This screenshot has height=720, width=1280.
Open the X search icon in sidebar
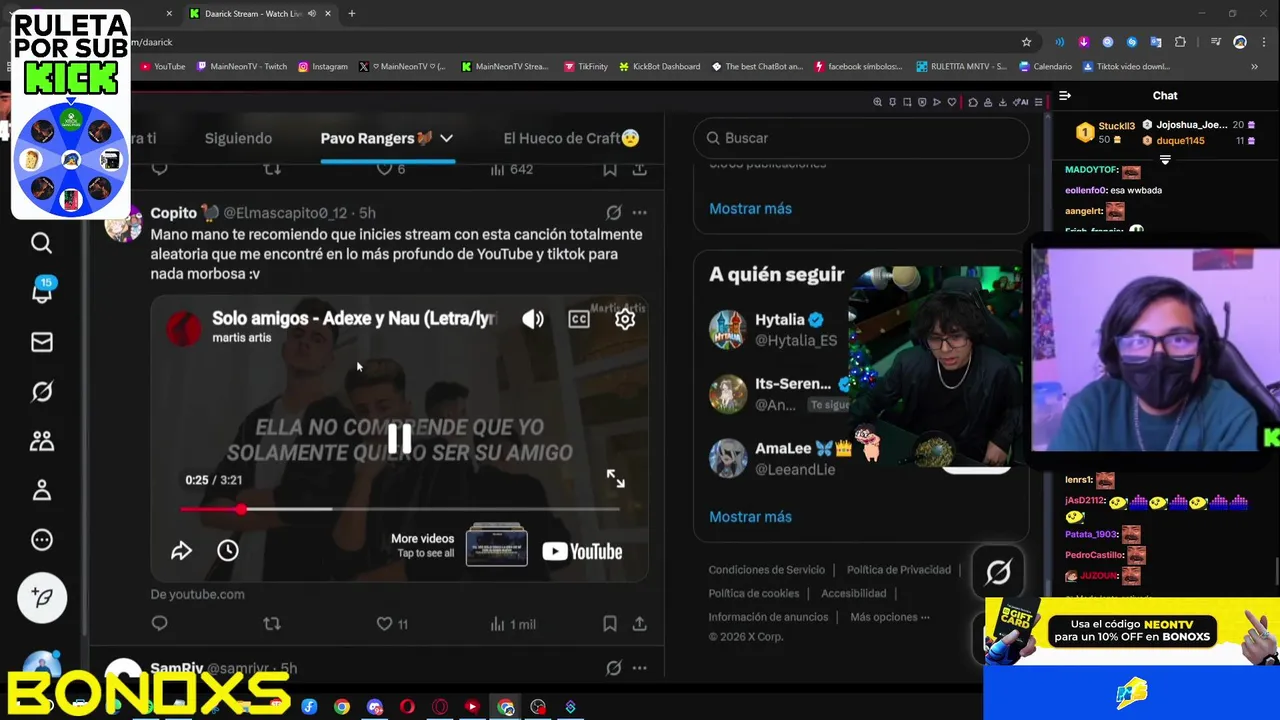point(41,243)
